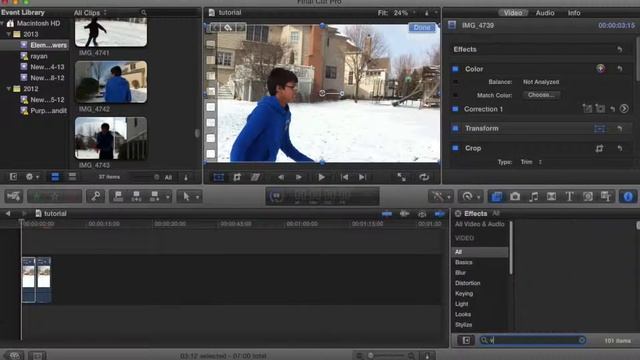Open the Color Board arrow for Correction 1
Screen dimensions: 640x360
pos(624,109)
